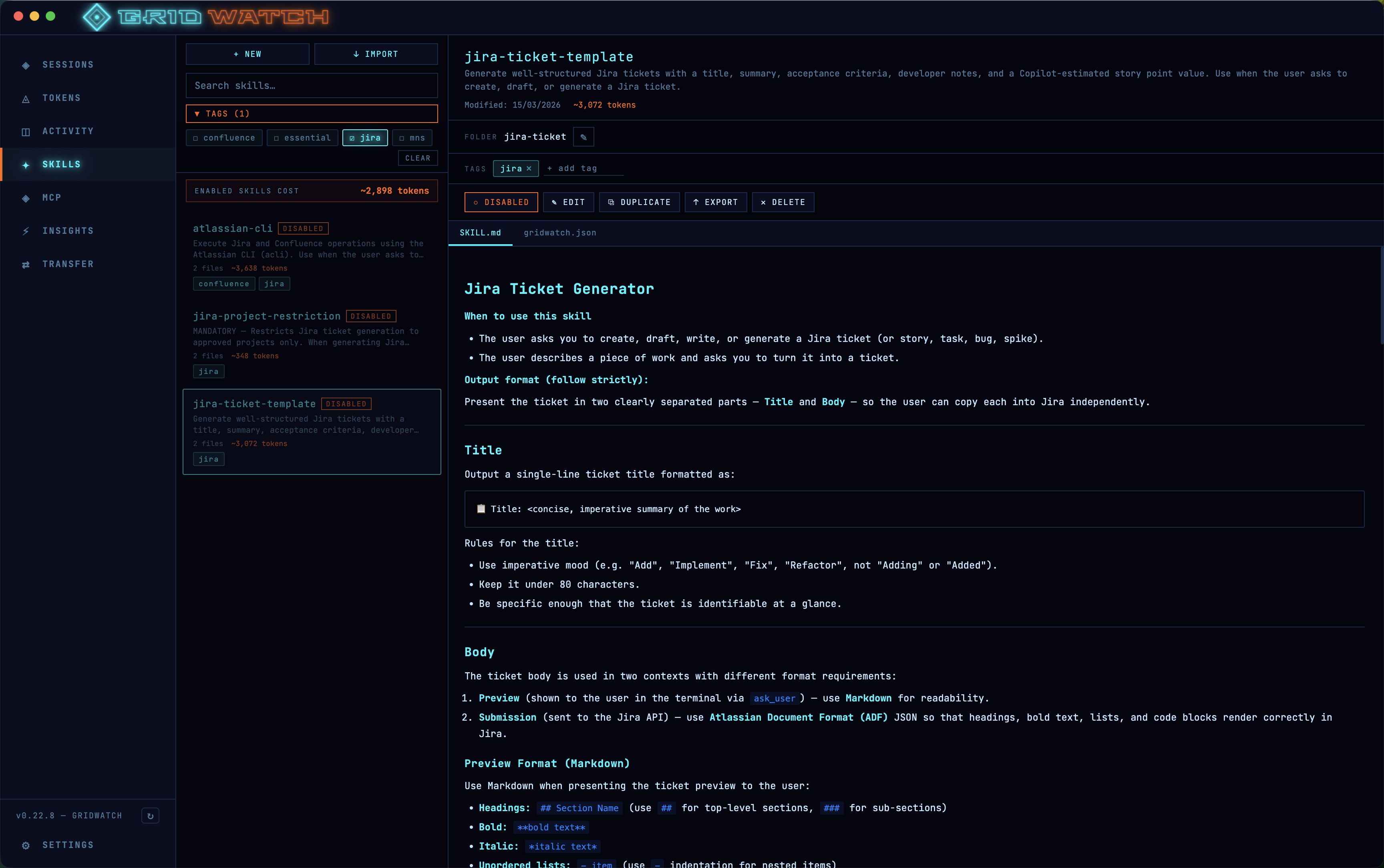Open Settings gear icon
Viewport: 1384px width, 868px height.
(x=26, y=846)
